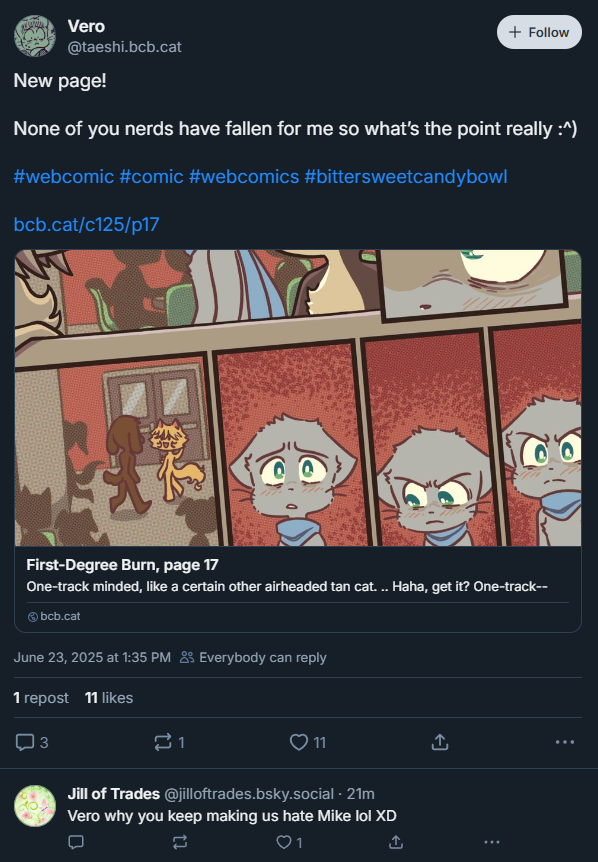Share Vero's post using share icon
This screenshot has height=862, width=598.
pos(440,742)
